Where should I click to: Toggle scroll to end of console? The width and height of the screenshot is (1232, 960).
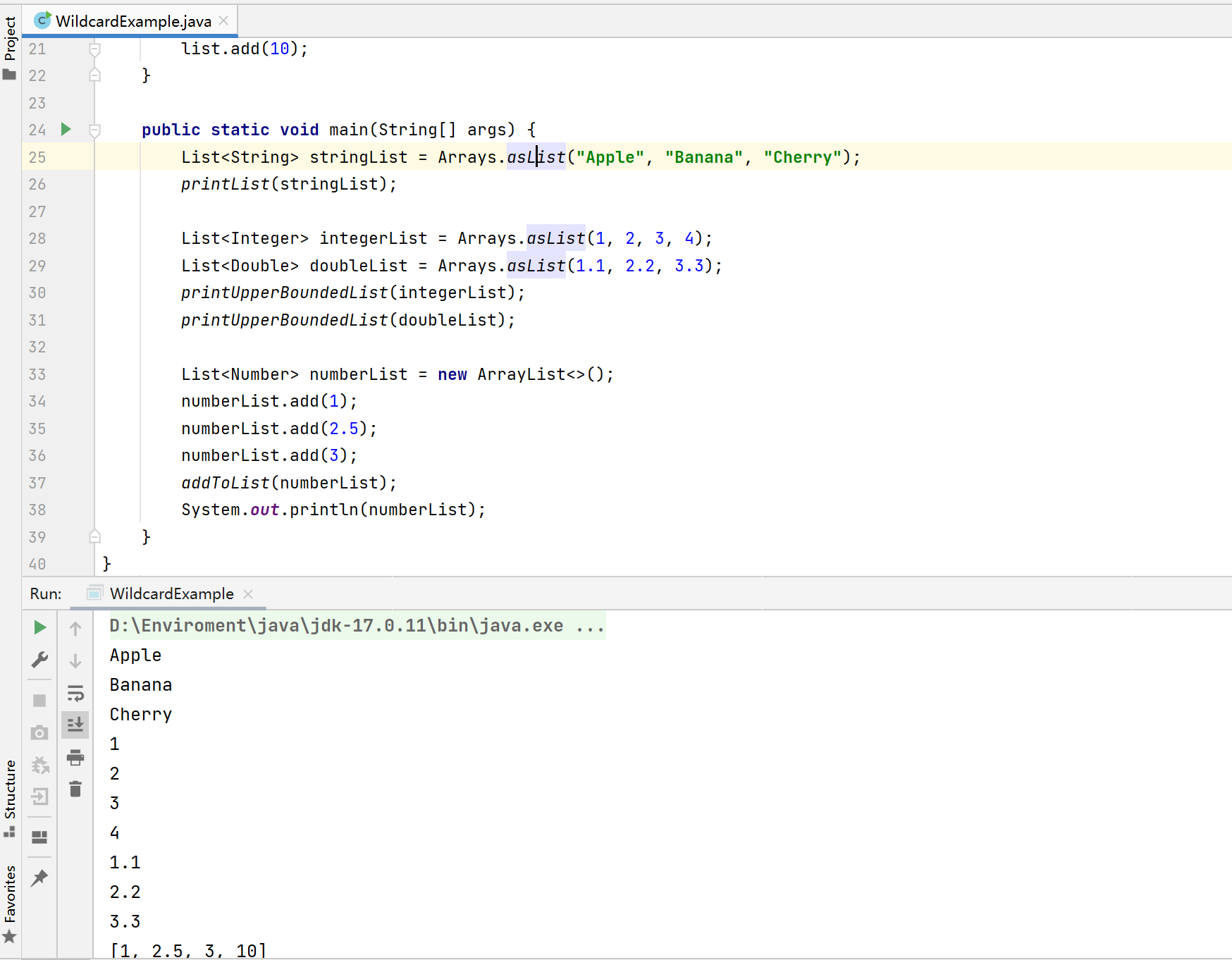[x=75, y=725]
